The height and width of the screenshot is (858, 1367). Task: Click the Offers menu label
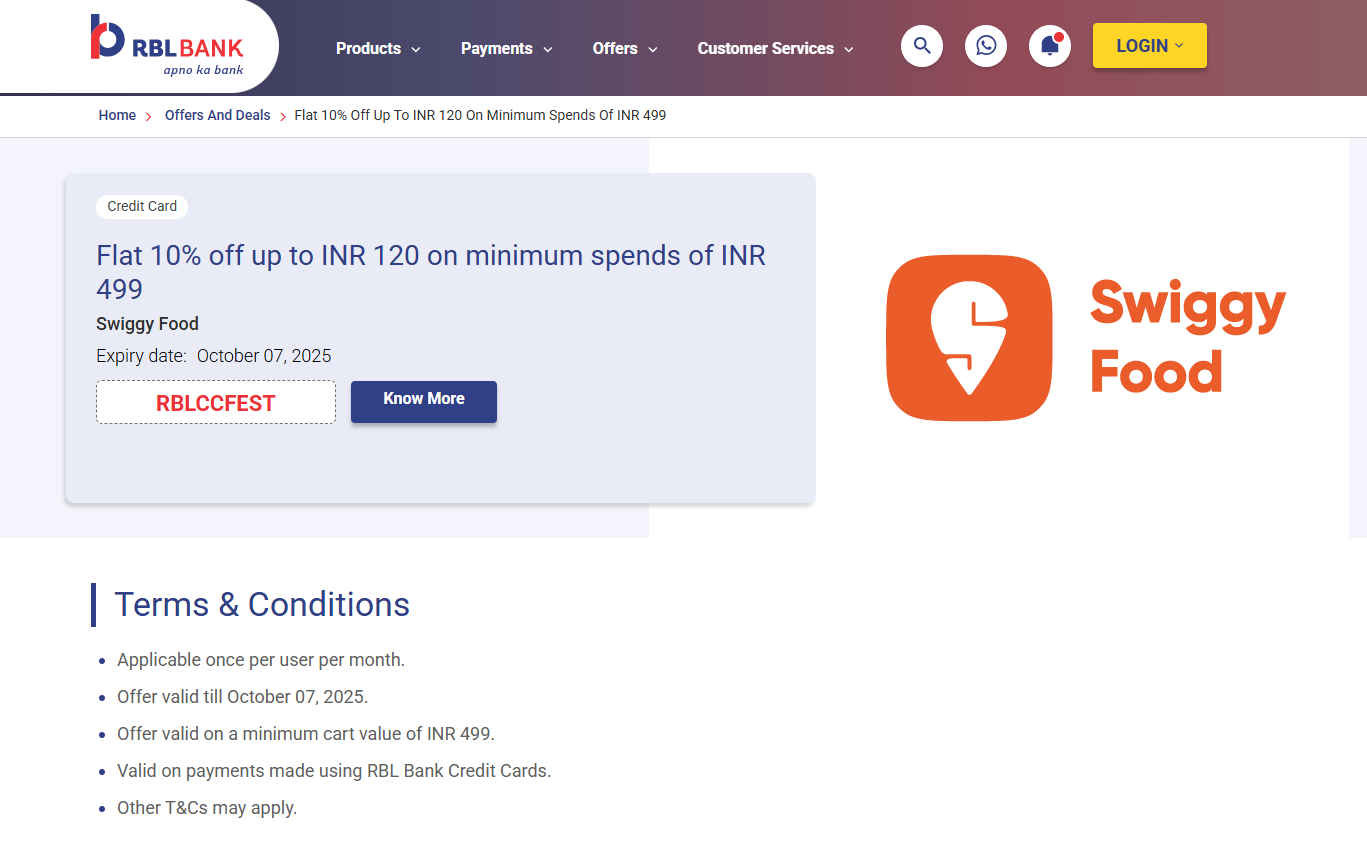[614, 48]
